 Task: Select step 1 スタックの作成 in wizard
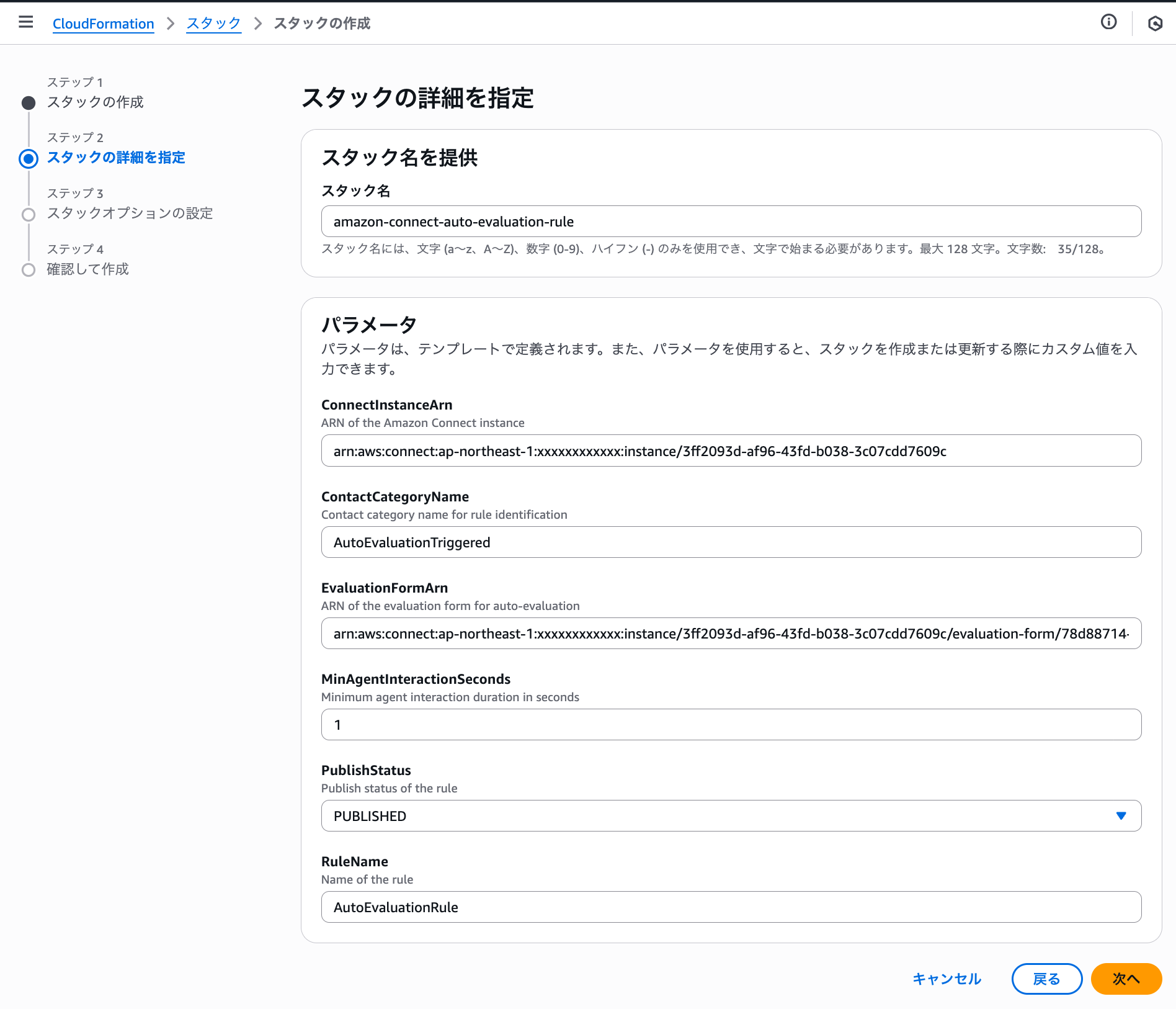(95, 102)
